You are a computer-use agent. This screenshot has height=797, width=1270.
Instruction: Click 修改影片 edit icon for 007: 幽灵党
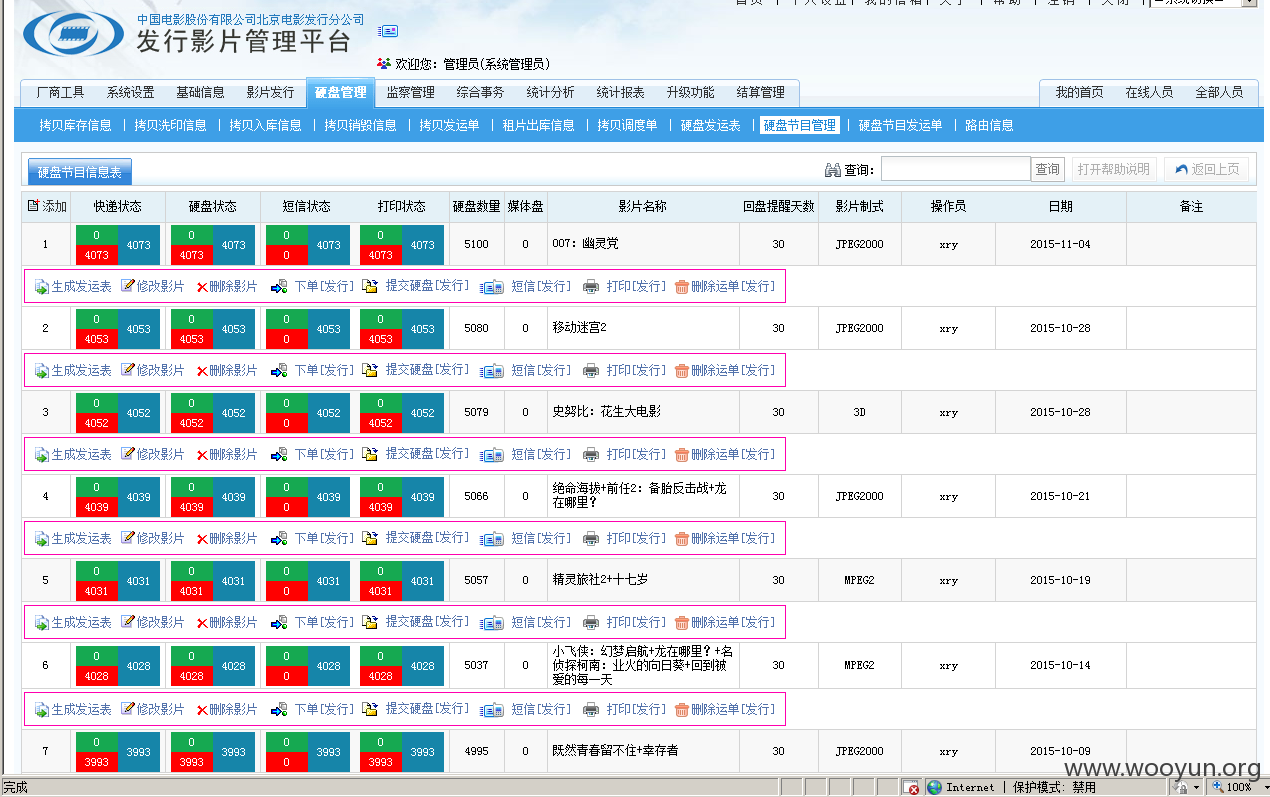[127, 286]
